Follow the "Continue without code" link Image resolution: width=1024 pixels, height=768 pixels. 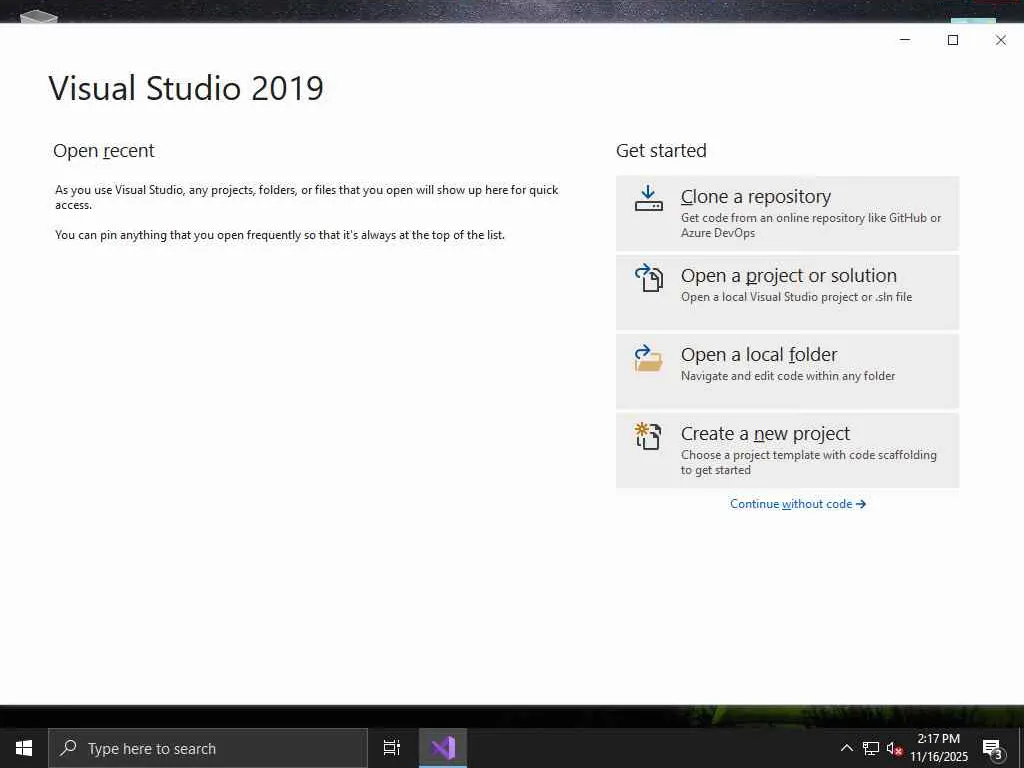(x=797, y=504)
